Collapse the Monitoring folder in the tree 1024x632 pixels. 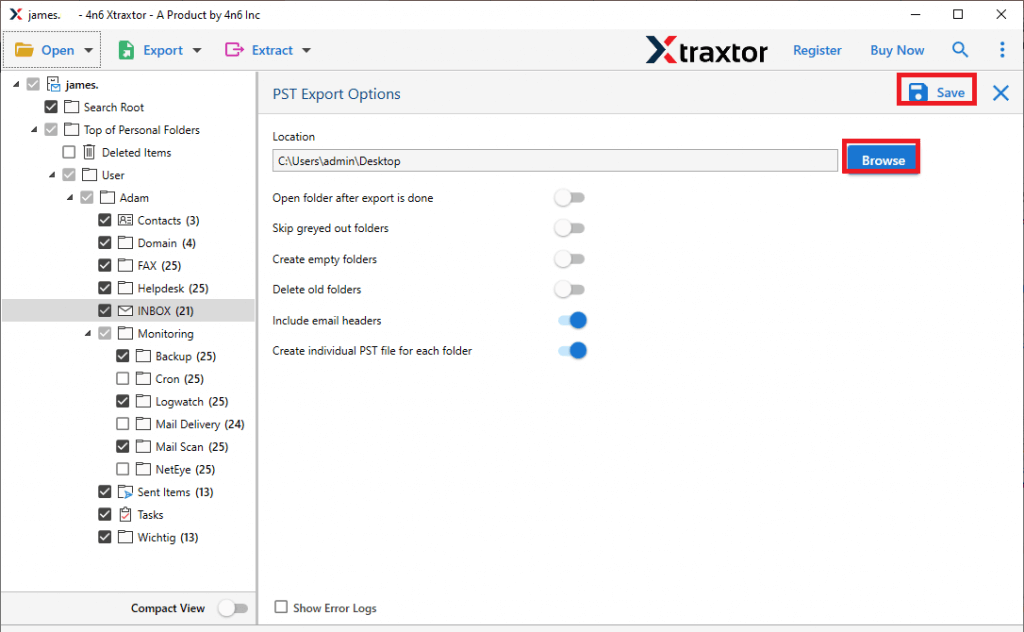coord(87,333)
